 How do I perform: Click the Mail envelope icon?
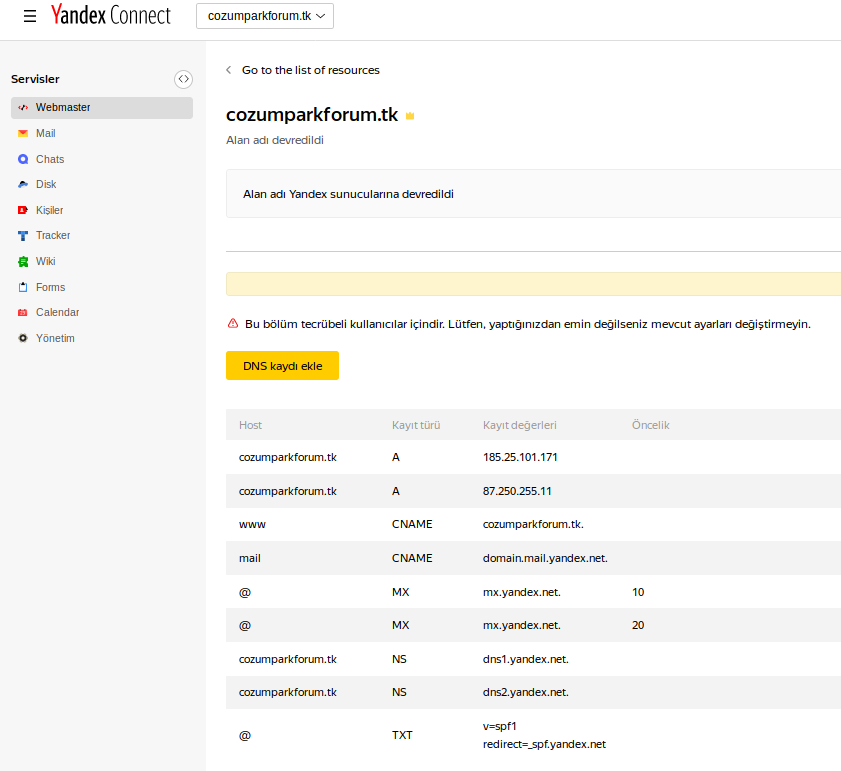[23, 133]
